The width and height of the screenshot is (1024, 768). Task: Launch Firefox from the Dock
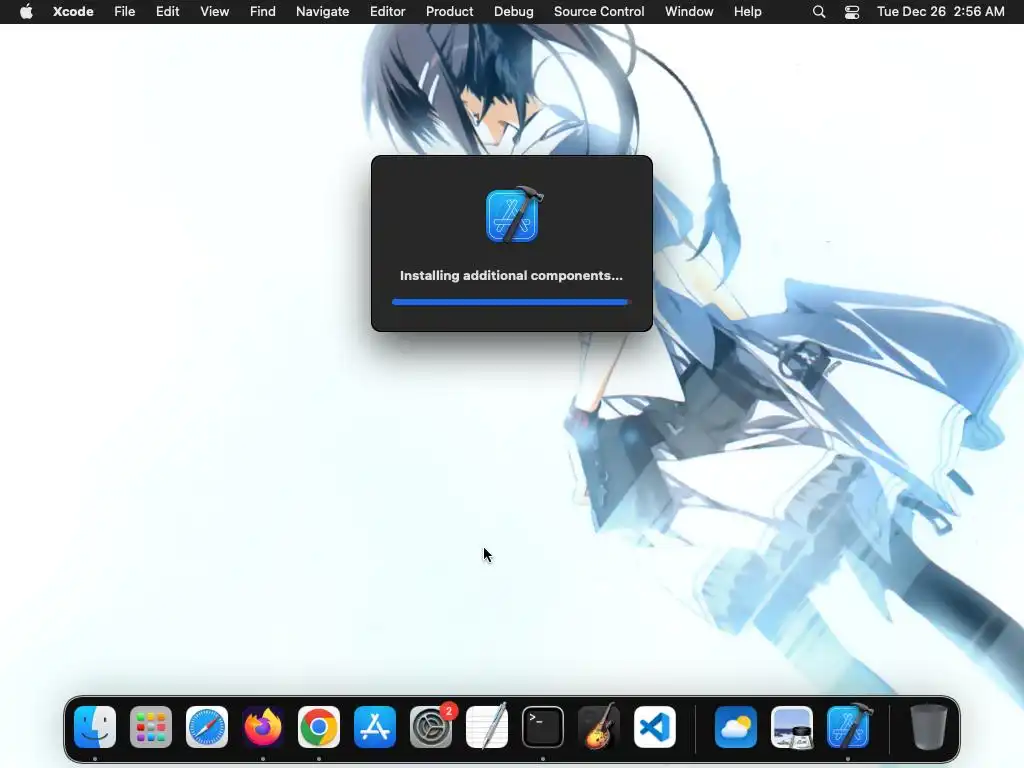(263, 727)
